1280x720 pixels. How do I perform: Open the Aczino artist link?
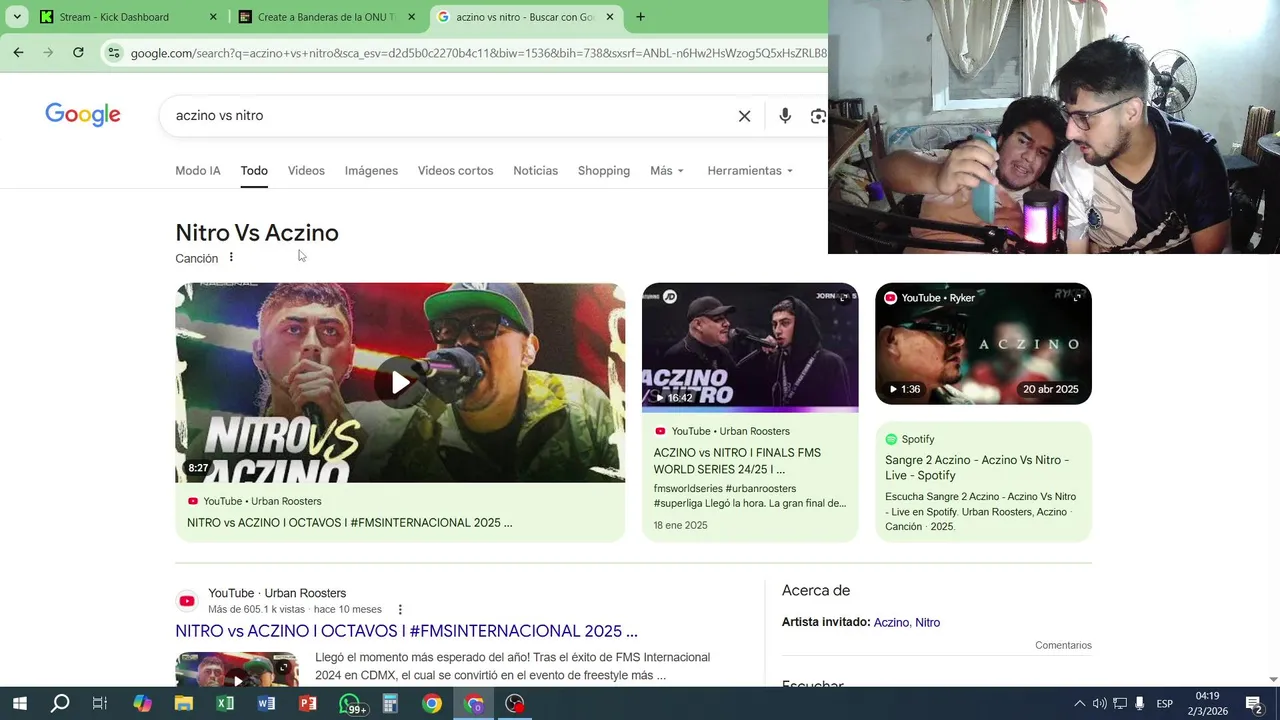tap(891, 622)
